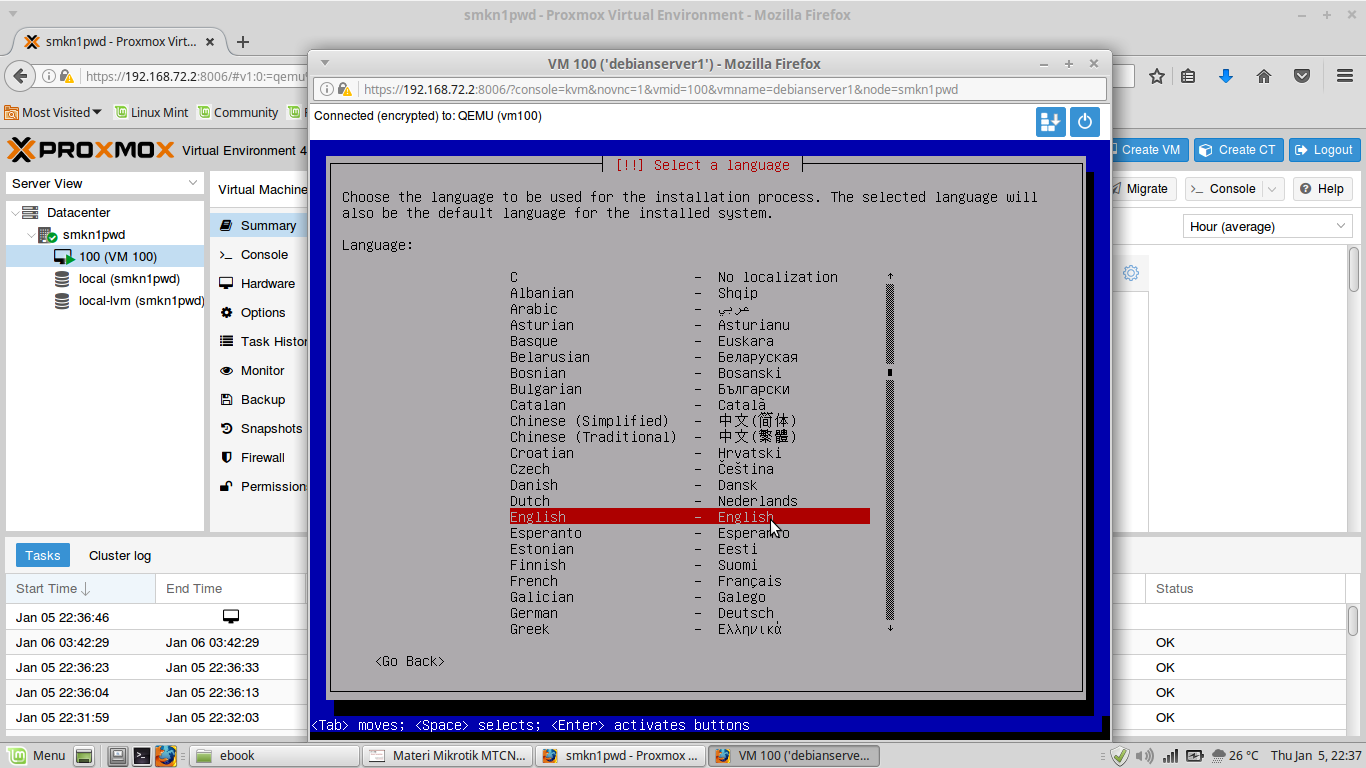Viewport: 1366px width, 768px height.
Task: Click the Proxmox Help button
Action: [1322, 189]
